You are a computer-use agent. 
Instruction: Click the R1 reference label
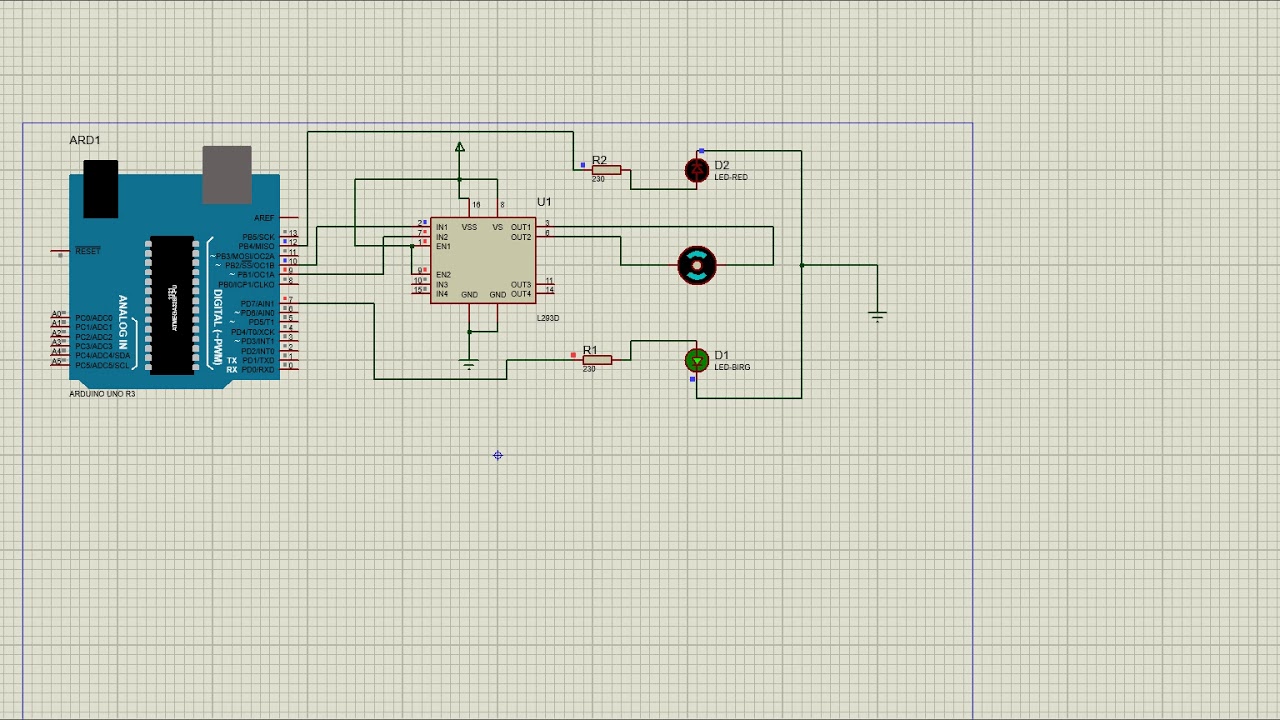(590, 350)
